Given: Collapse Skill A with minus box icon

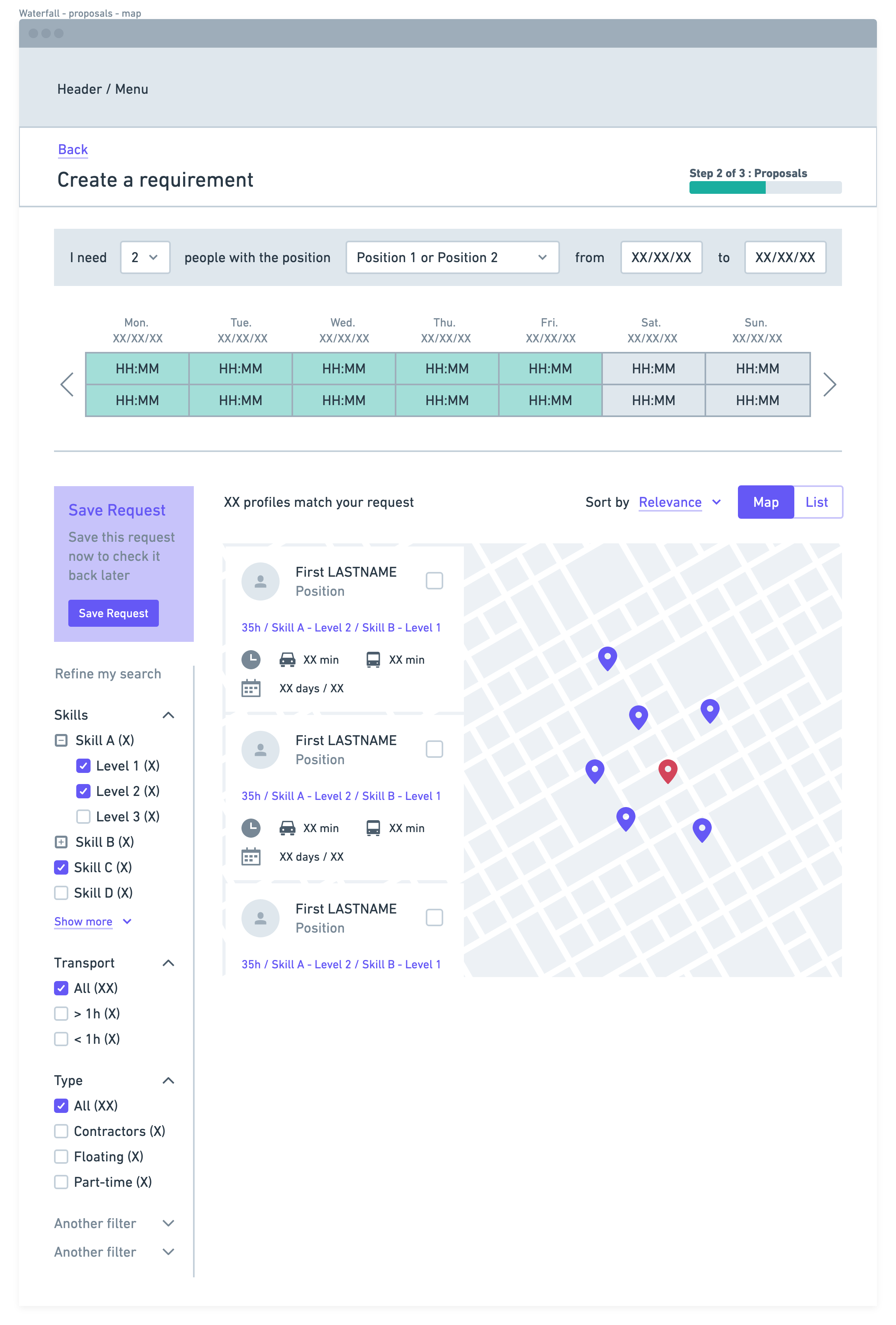Looking at the screenshot, I should tap(61, 740).
